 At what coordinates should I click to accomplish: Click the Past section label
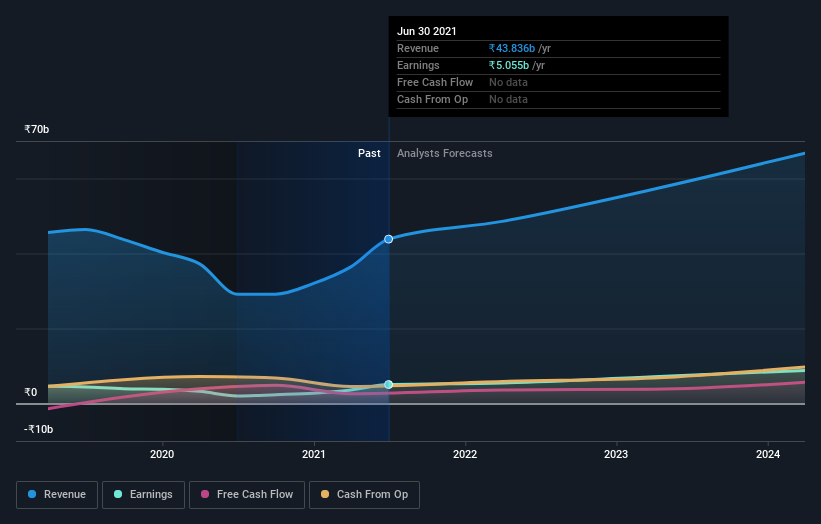click(369, 153)
